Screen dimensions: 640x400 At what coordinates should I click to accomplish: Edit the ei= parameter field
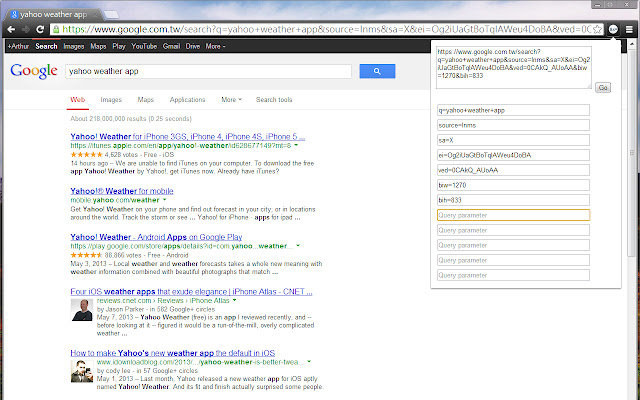pos(513,155)
